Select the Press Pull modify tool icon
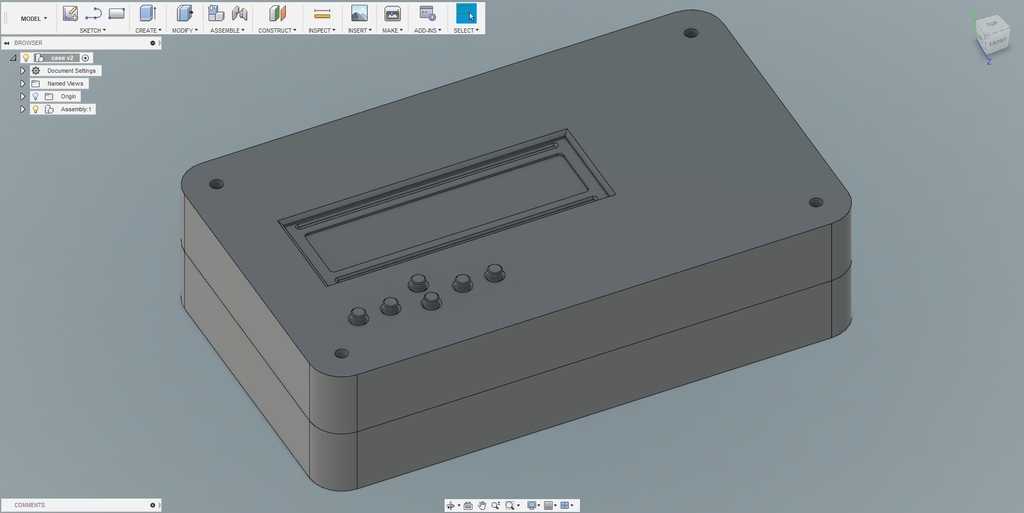The image size is (1024, 513). 184,13
